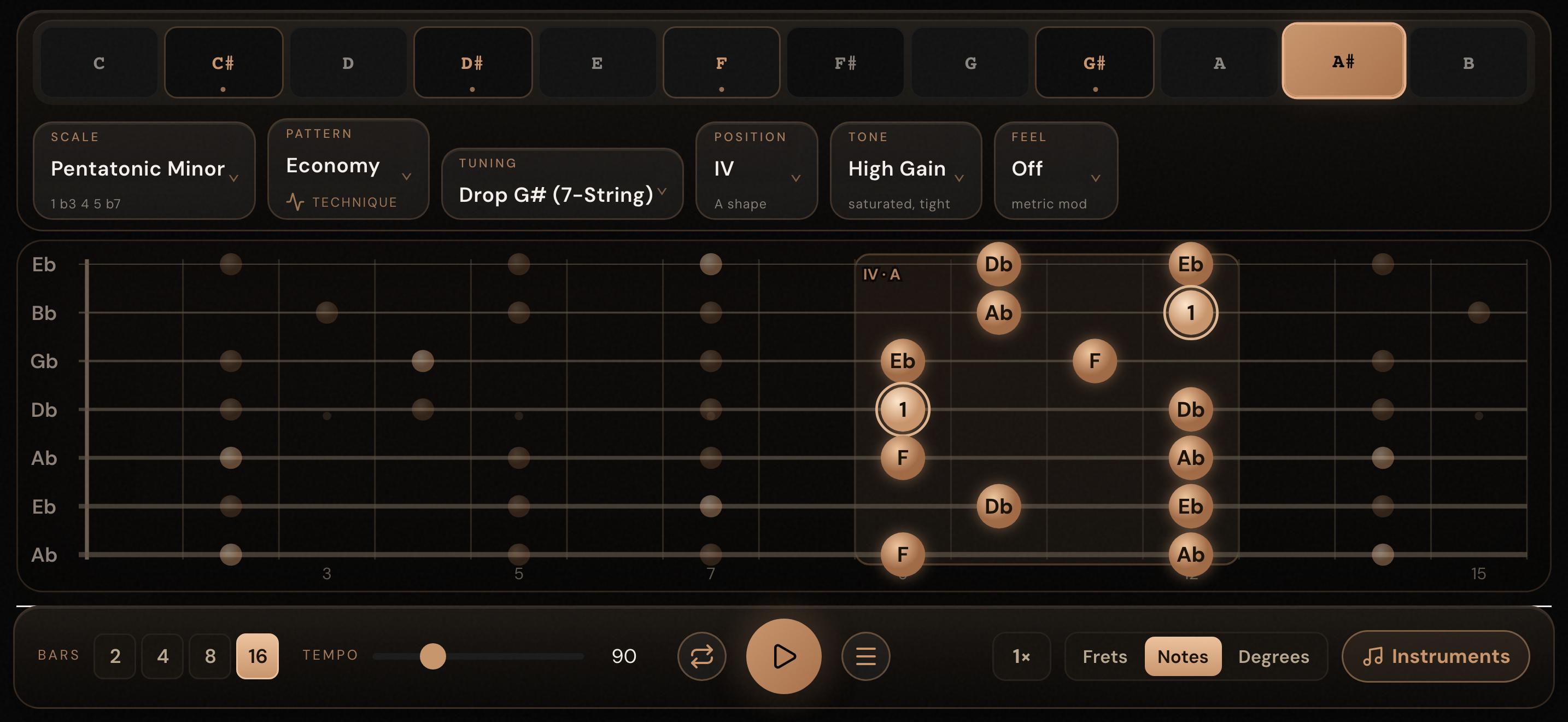
Task: Open the hamburger menu icon
Action: pos(865,656)
